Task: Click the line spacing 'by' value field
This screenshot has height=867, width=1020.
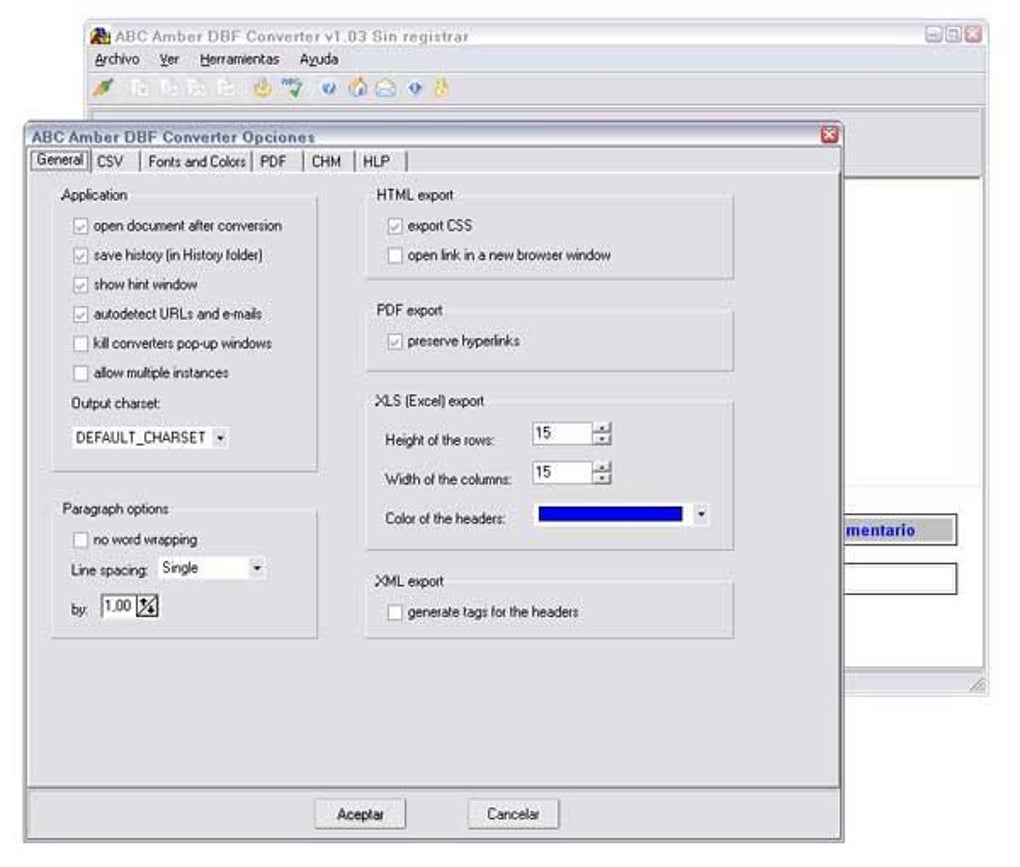Action: 118,606
